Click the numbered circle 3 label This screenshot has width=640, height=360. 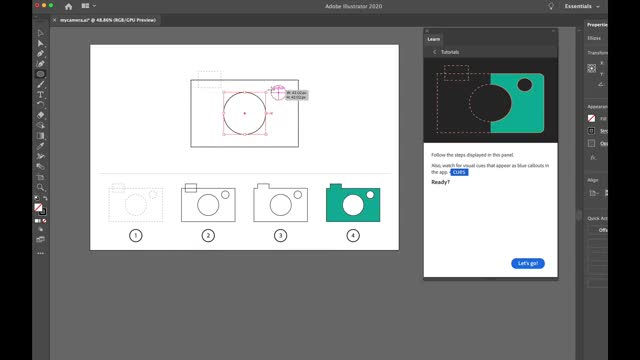coord(280,236)
